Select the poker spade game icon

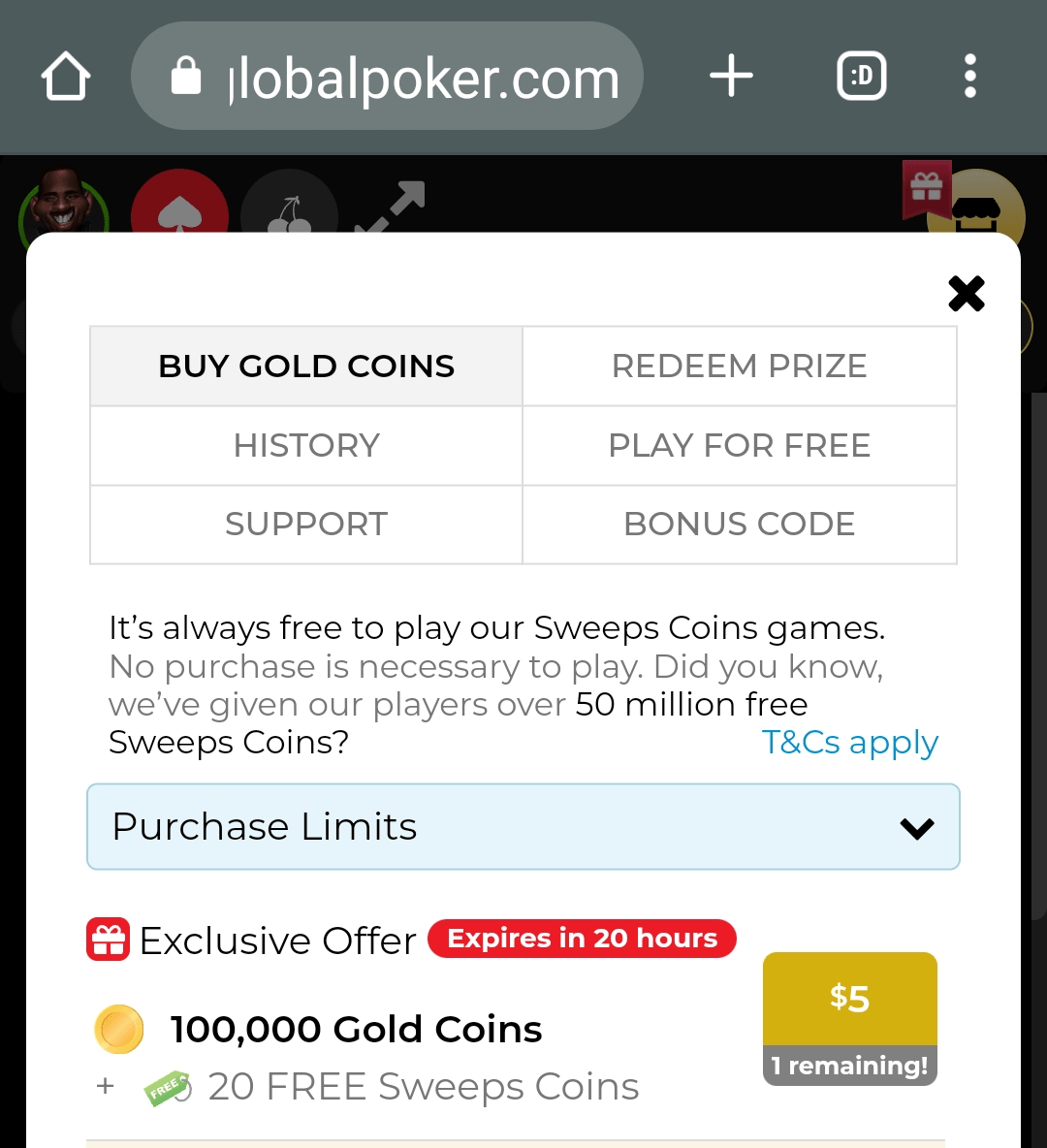tap(179, 206)
